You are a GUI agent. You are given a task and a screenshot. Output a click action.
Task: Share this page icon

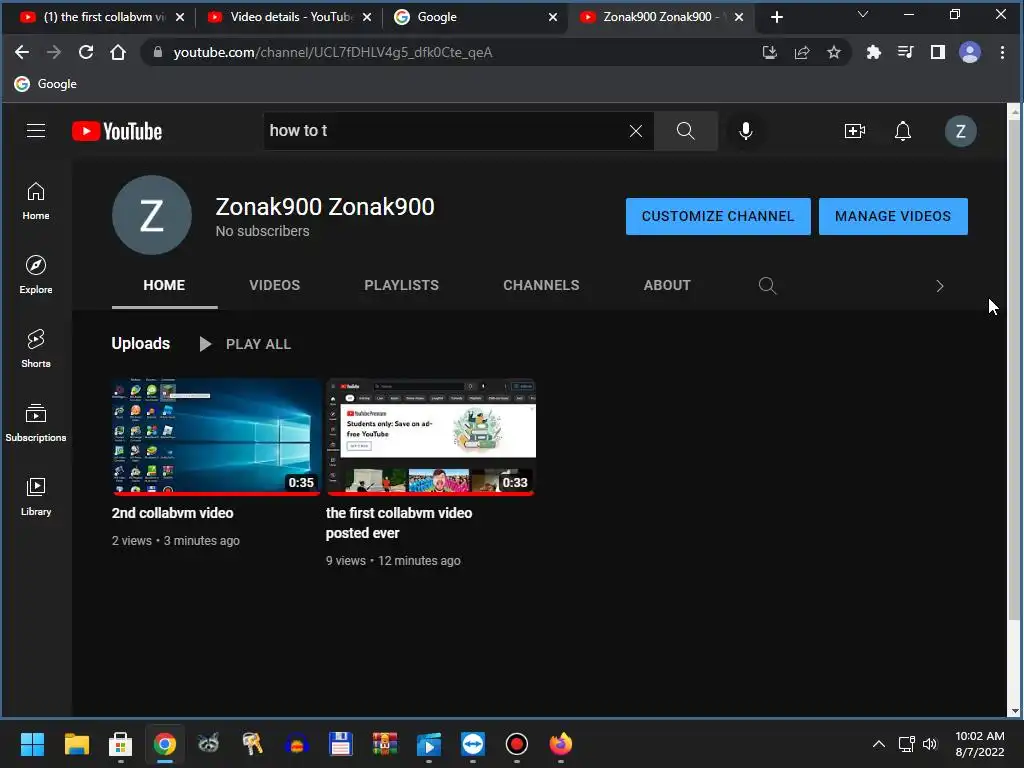point(802,52)
